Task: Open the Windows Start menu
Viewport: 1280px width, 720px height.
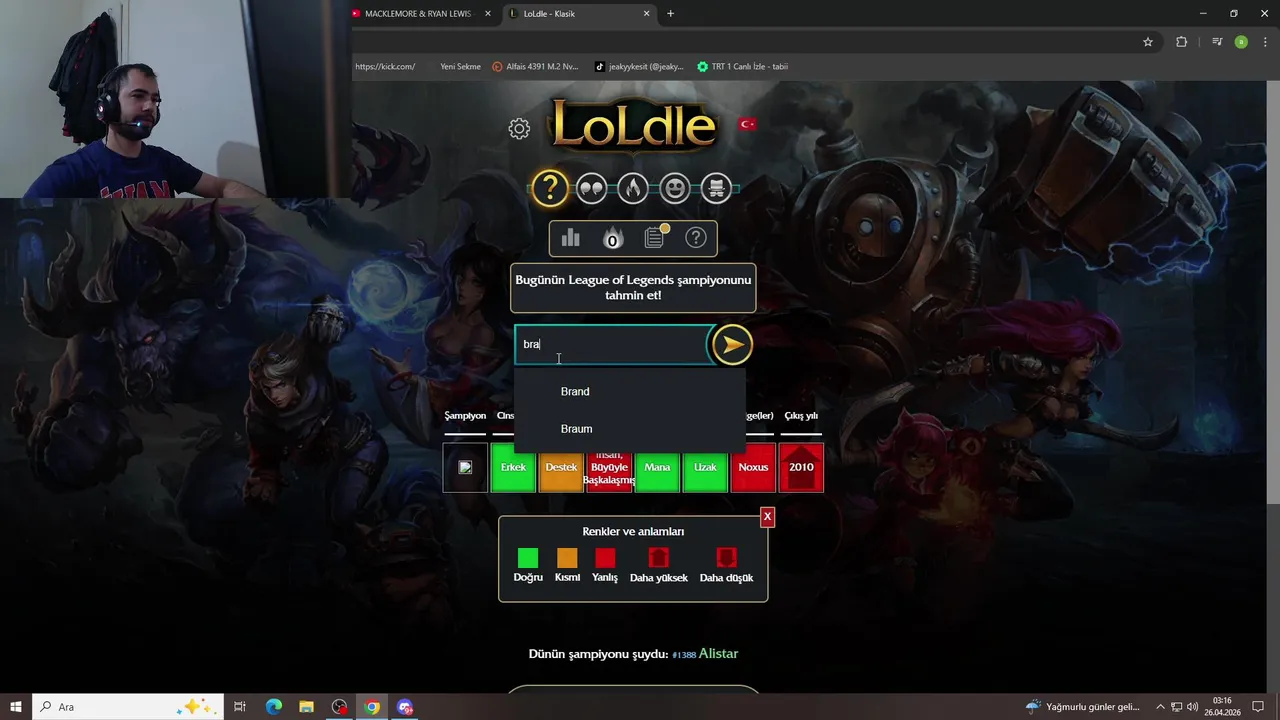Action: click(16, 707)
